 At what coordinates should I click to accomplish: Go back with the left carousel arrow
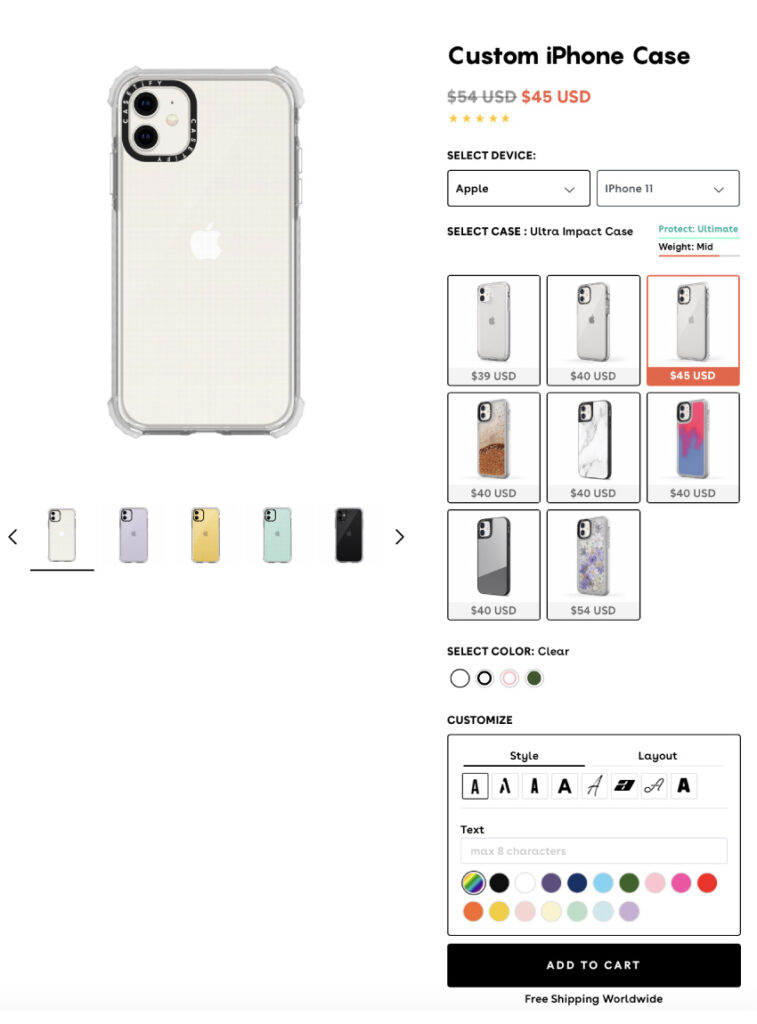[x=13, y=537]
